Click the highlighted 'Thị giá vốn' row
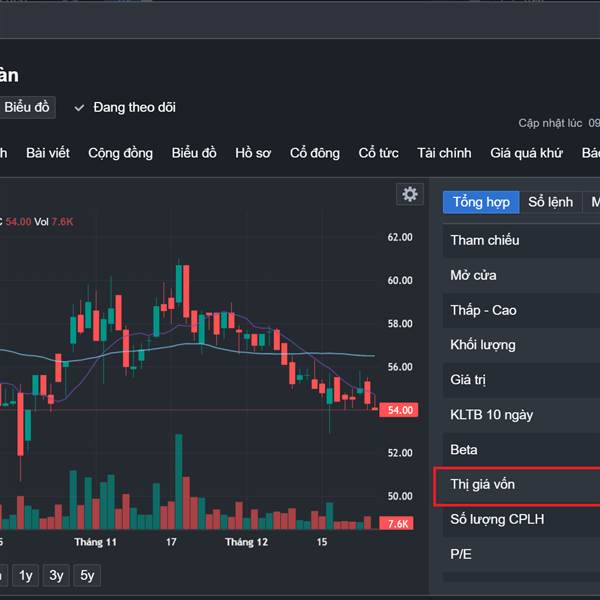The height and width of the screenshot is (600, 600). pos(517,485)
